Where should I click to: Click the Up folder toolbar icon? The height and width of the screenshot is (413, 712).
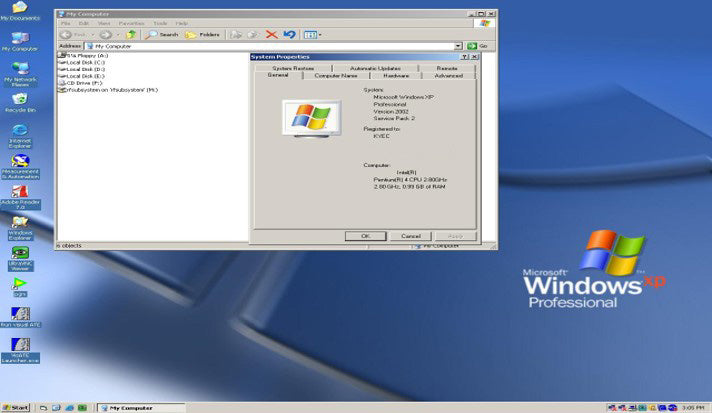click(x=131, y=34)
